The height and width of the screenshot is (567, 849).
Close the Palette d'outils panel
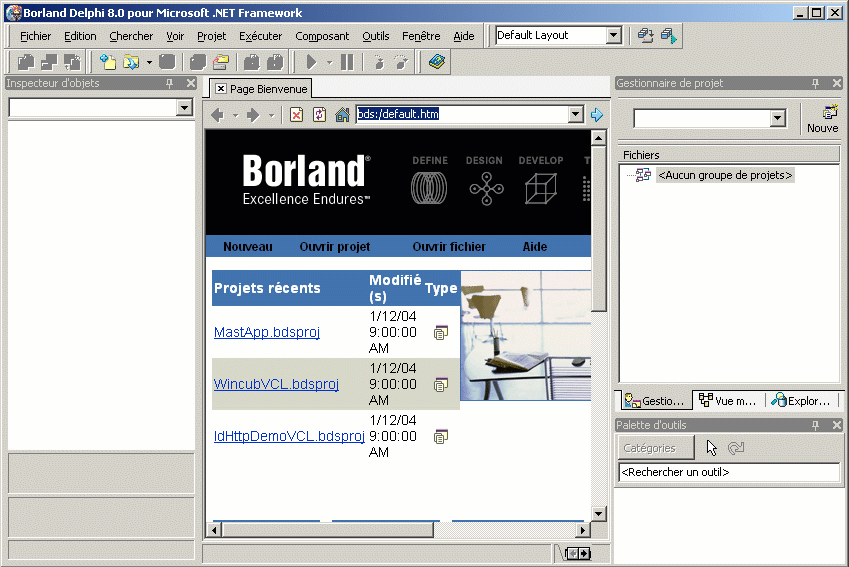click(837, 425)
